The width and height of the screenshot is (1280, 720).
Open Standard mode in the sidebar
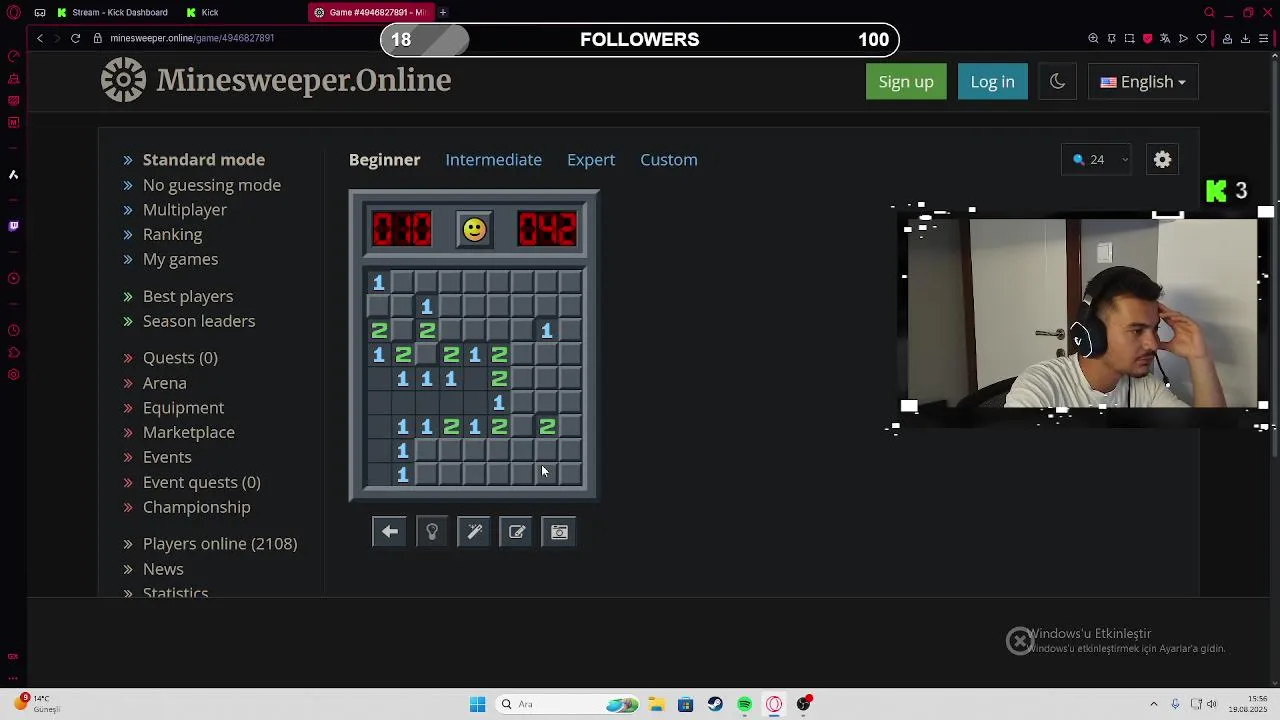click(x=204, y=160)
